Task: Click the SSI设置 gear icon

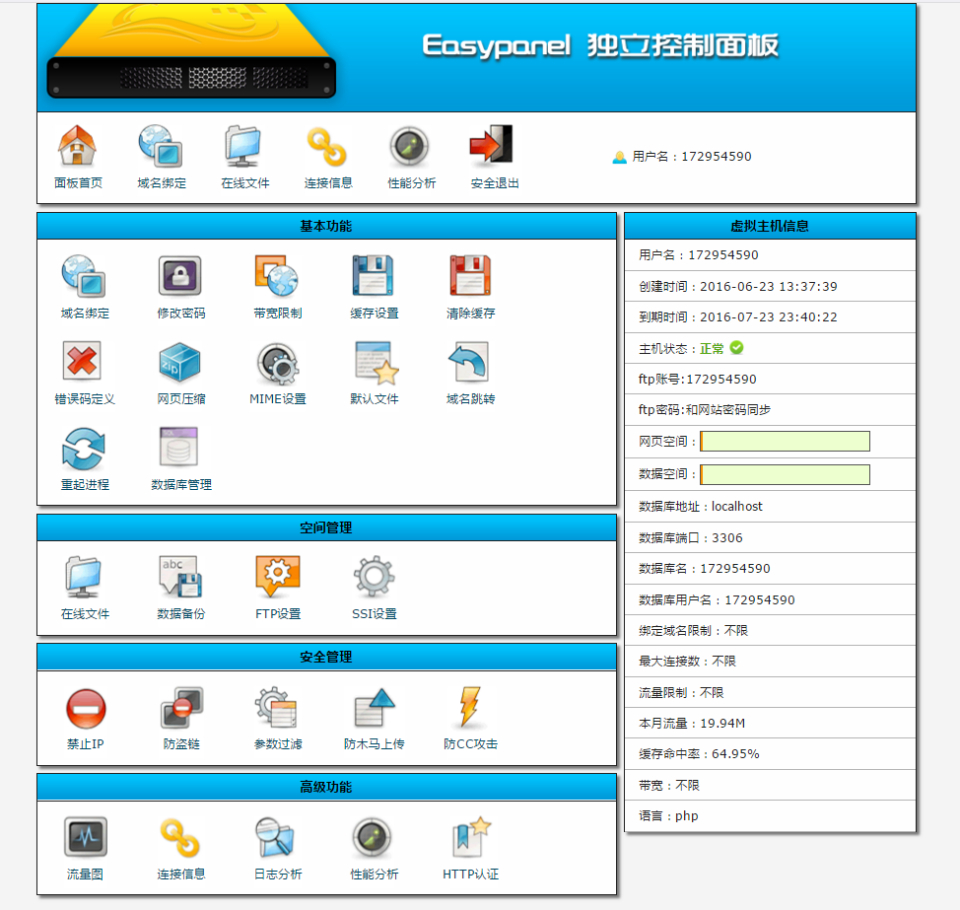Action: coord(374,576)
